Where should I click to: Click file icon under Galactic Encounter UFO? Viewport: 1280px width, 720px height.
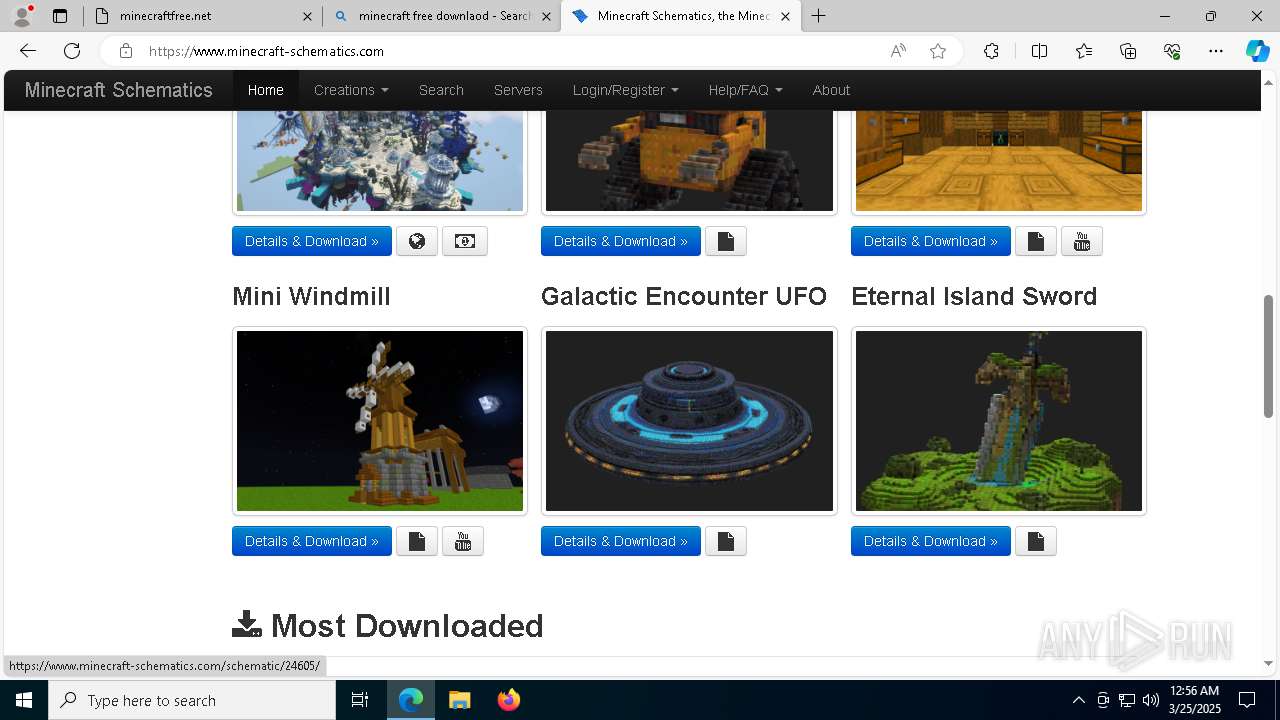[x=726, y=541]
